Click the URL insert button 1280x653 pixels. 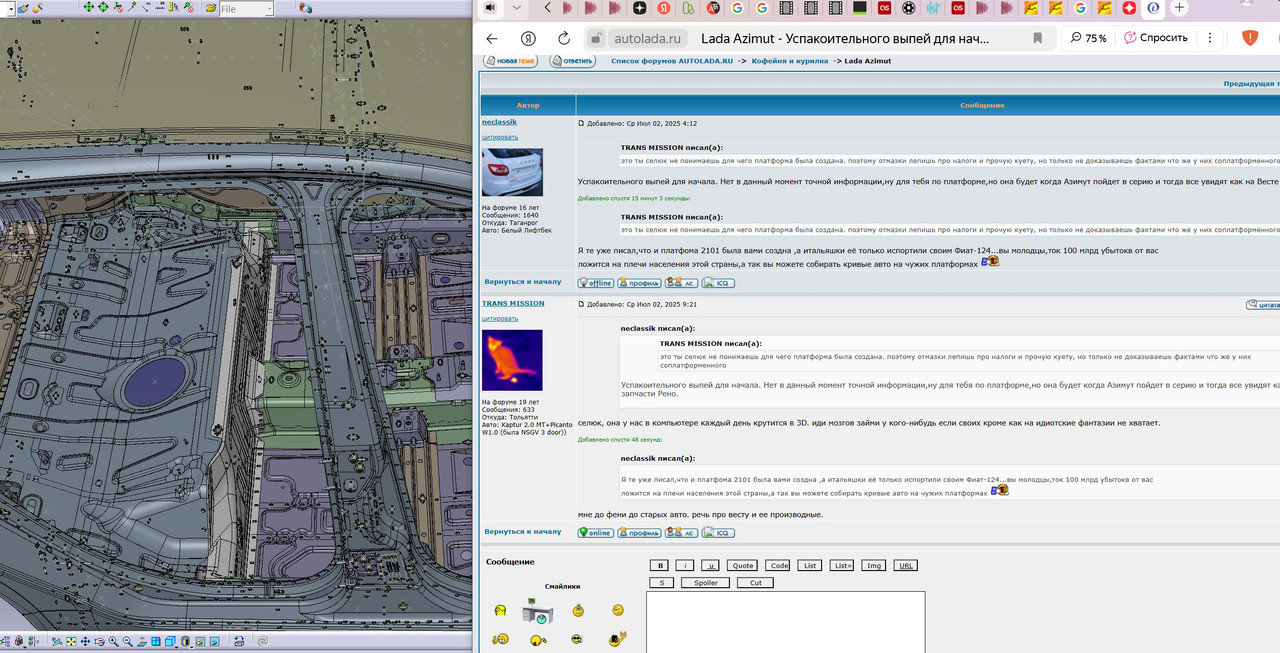(x=906, y=565)
